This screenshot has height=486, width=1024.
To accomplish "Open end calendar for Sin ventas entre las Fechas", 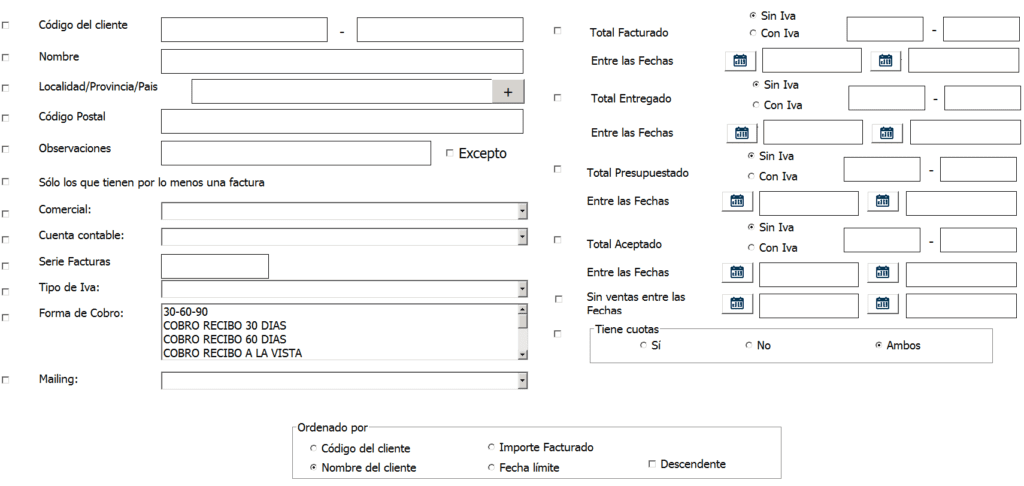I will [882, 304].
